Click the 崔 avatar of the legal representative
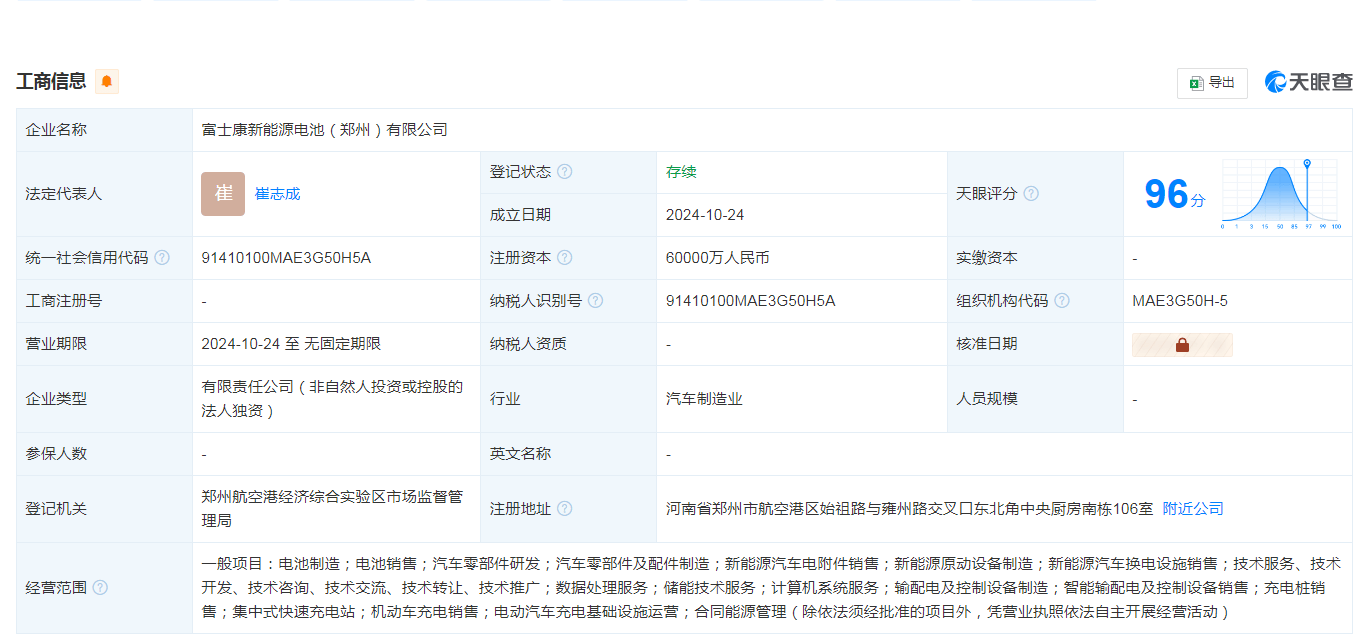Image resolution: width=1363 pixels, height=641 pixels. [223, 194]
